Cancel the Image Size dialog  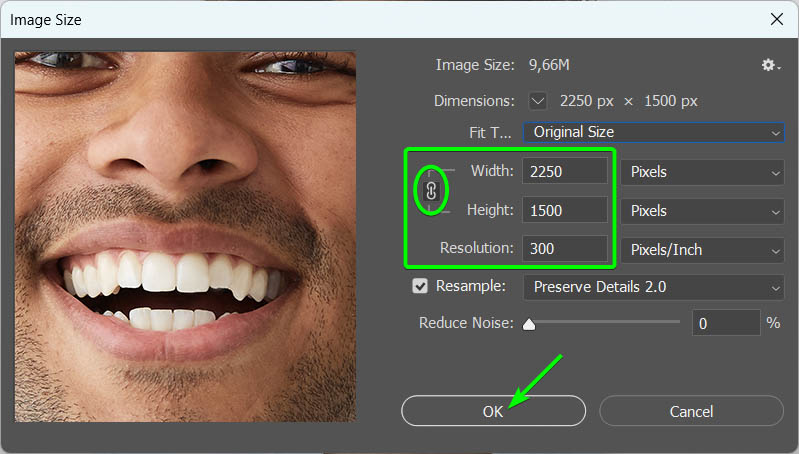691,411
